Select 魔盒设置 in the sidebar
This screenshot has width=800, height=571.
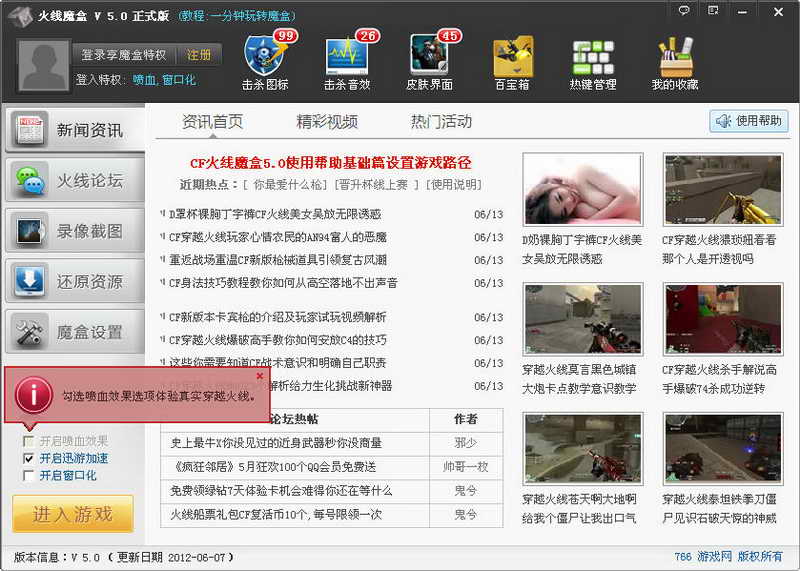click(74, 332)
